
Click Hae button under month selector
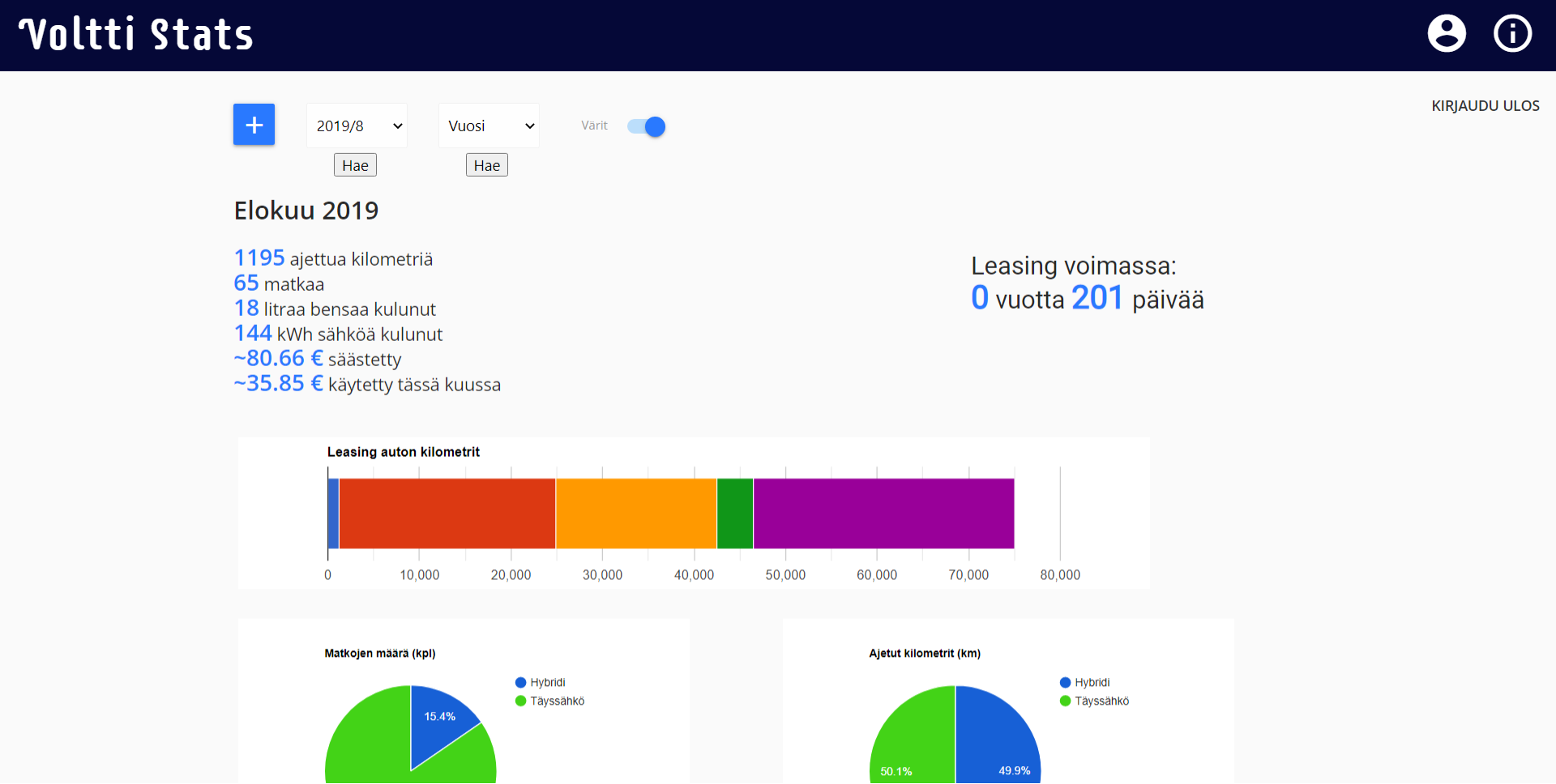355,165
